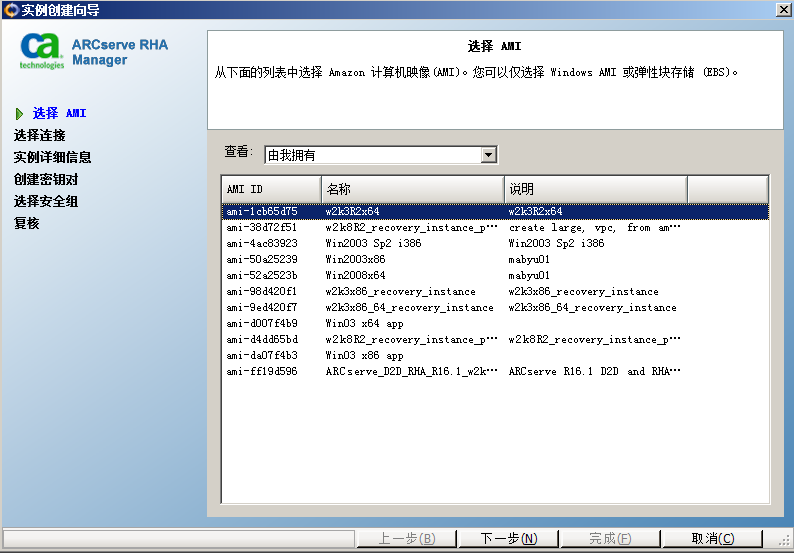Image resolution: width=794 pixels, height=553 pixels.
Task: Go to the 复核 step
Action: [x=26, y=223]
